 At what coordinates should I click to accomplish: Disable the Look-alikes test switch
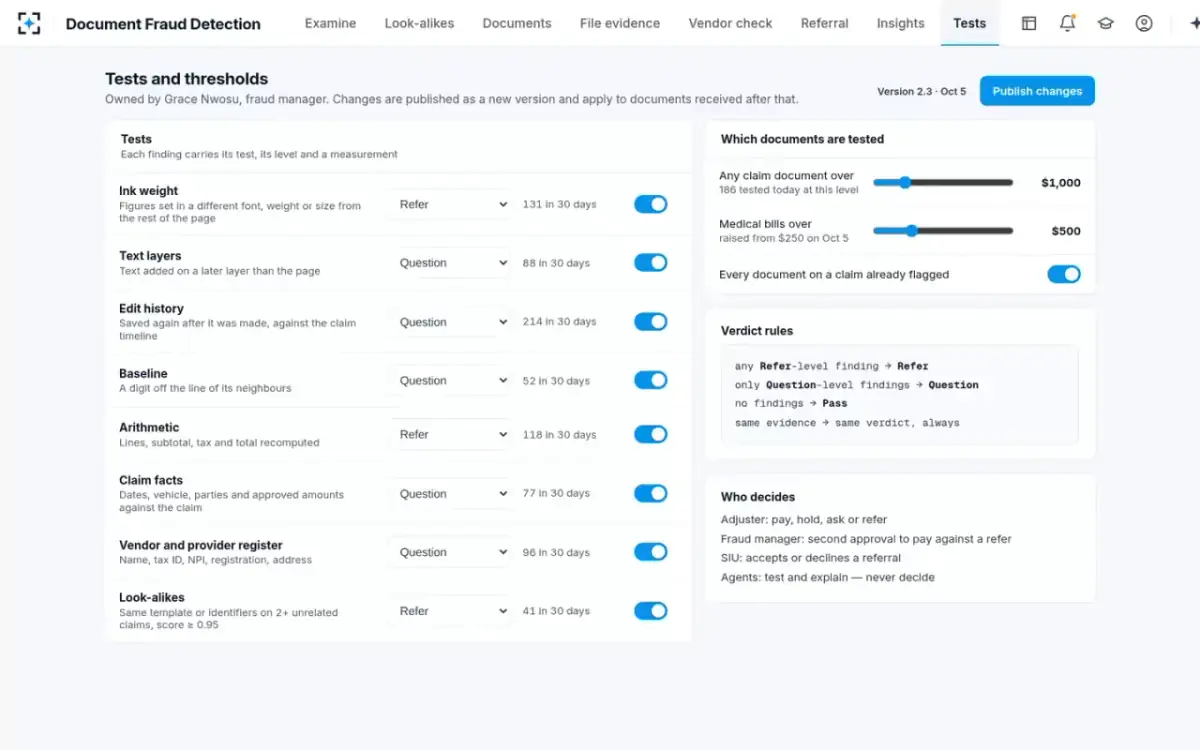click(650, 611)
